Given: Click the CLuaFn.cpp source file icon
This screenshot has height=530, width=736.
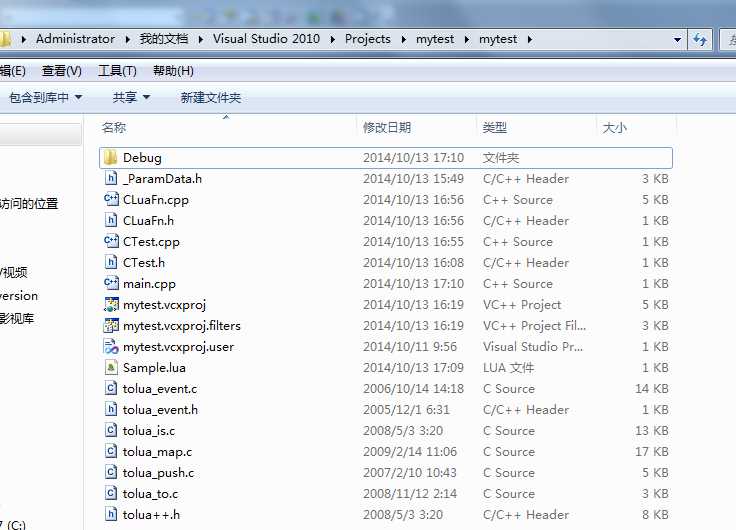Looking at the screenshot, I should (111, 200).
